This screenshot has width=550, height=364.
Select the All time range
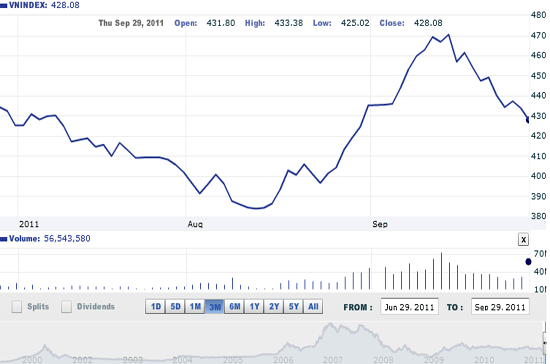313,307
